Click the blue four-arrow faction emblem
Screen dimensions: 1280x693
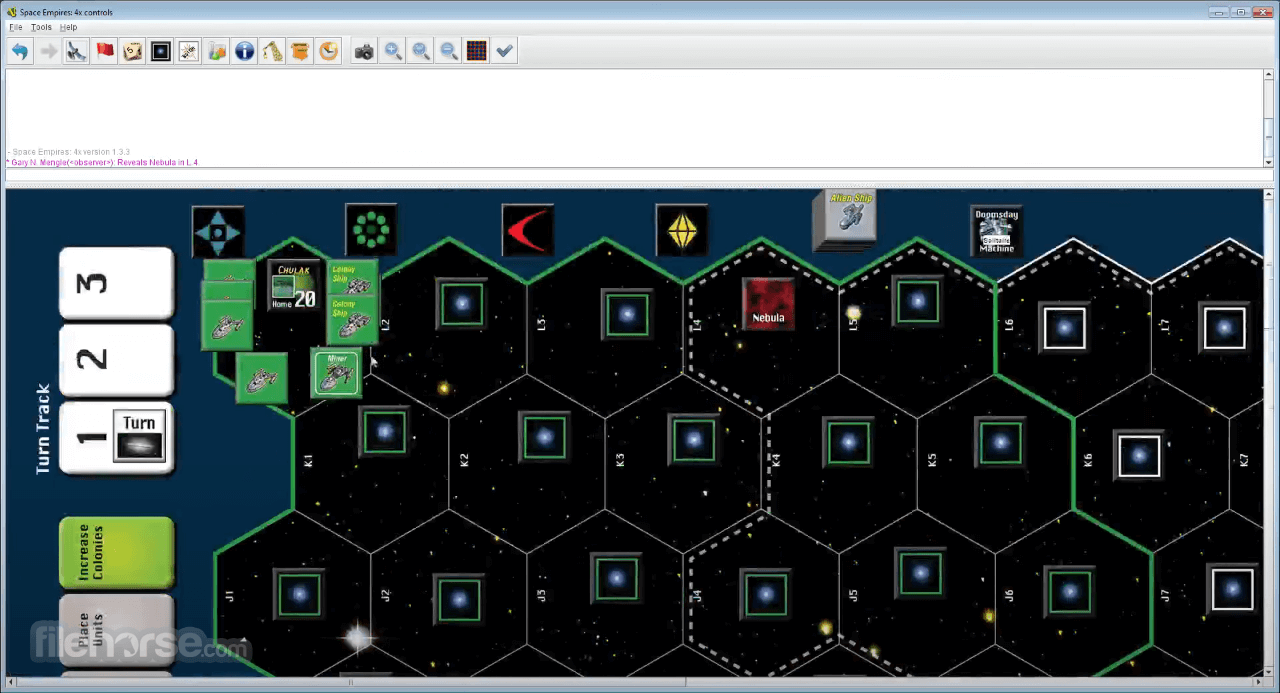point(218,232)
